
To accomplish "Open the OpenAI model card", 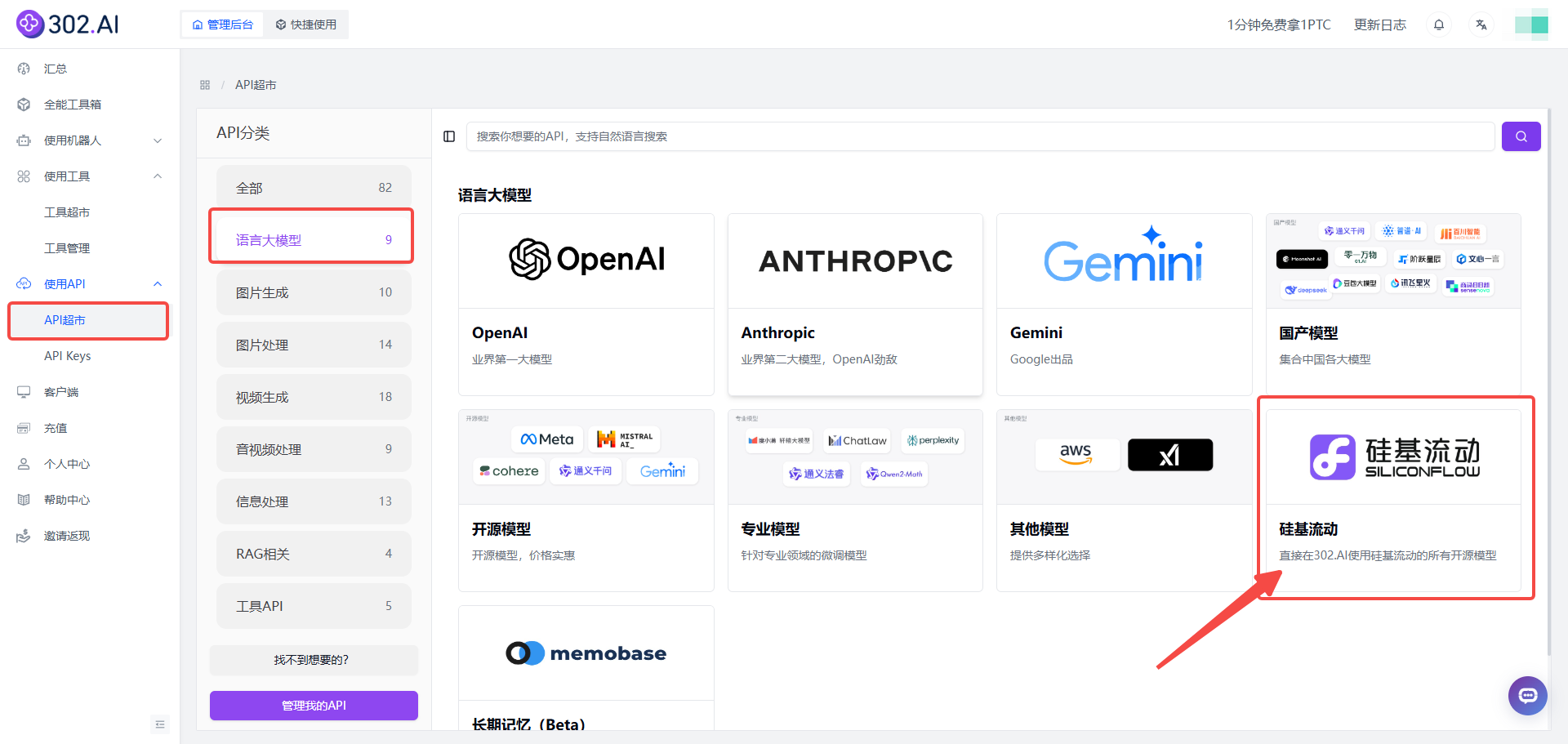I will click(x=586, y=305).
